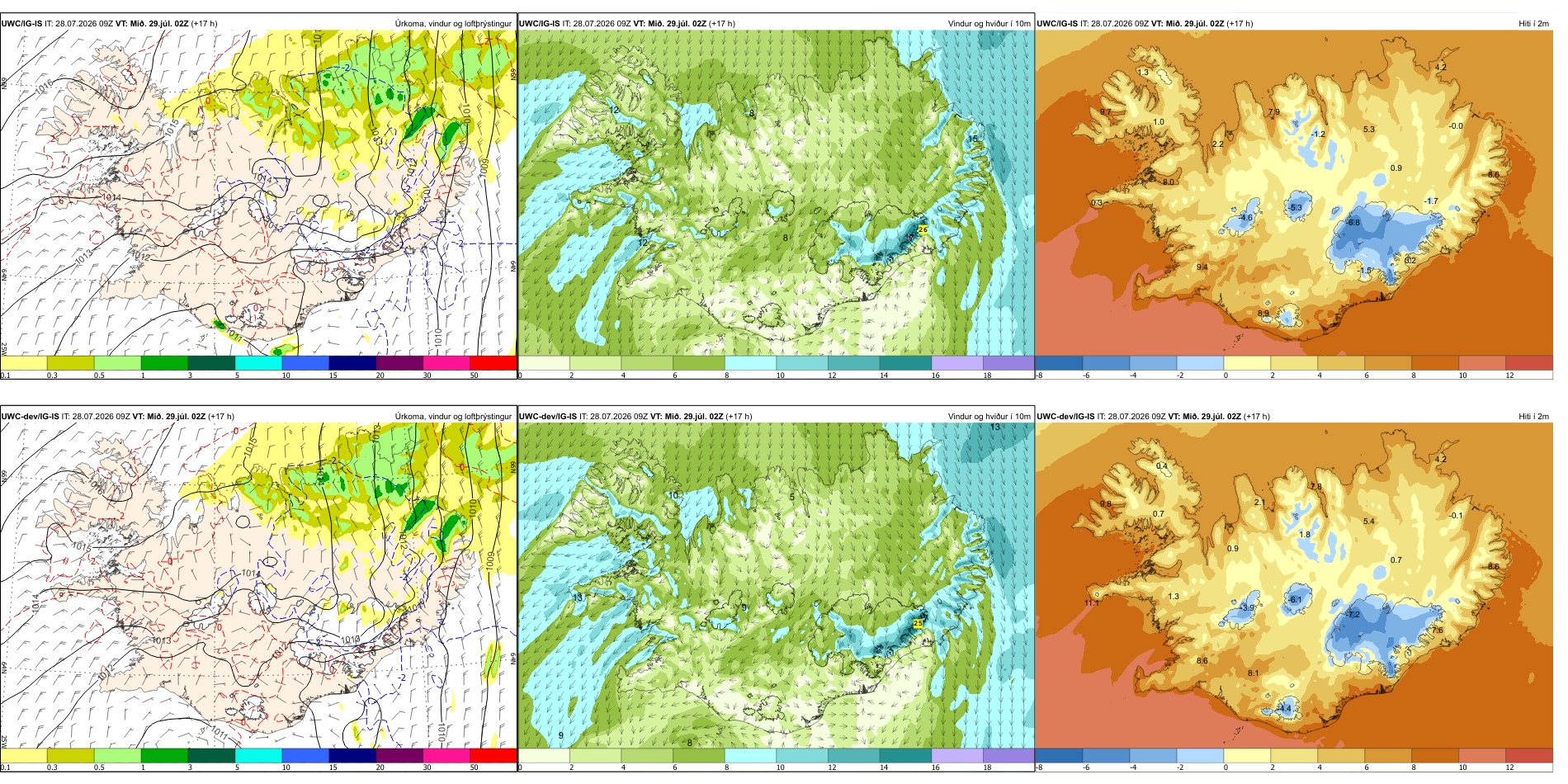
Task: Click the 'UWC-dev/IG-IS' header of bottom precipitation panel
Action: pos(30,416)
